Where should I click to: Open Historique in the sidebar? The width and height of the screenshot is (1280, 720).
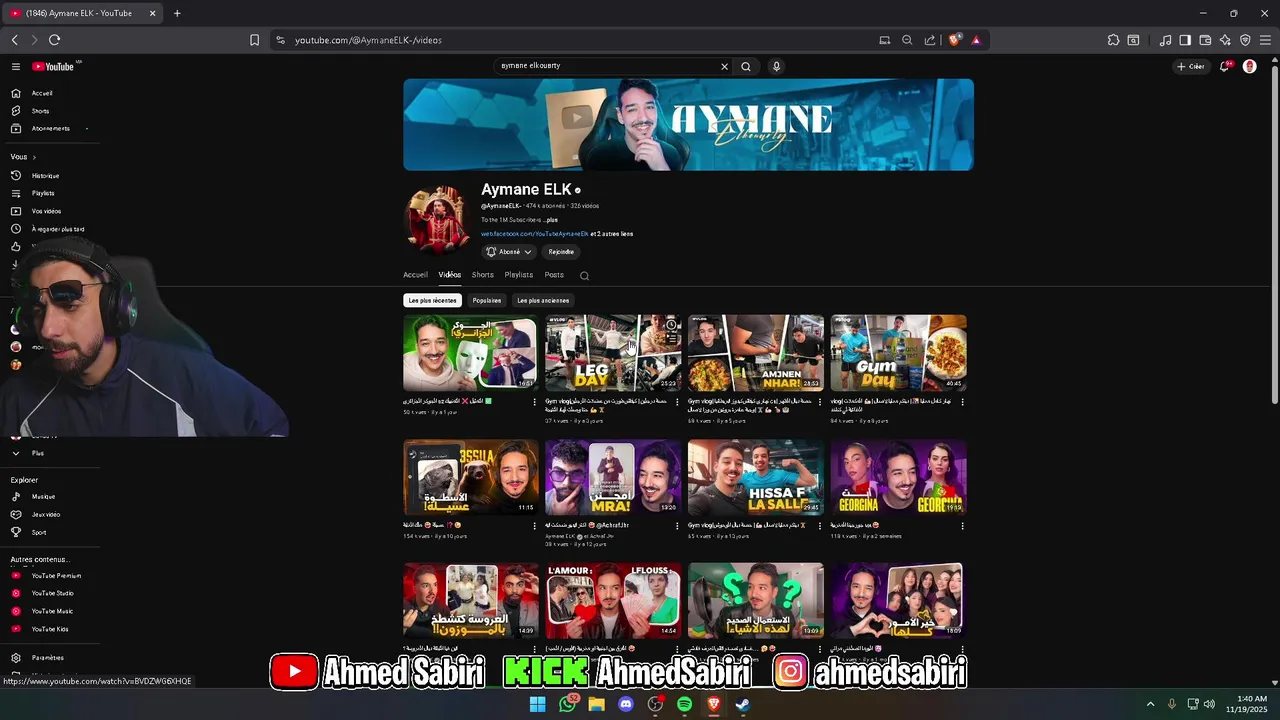[x=45, y=175]
